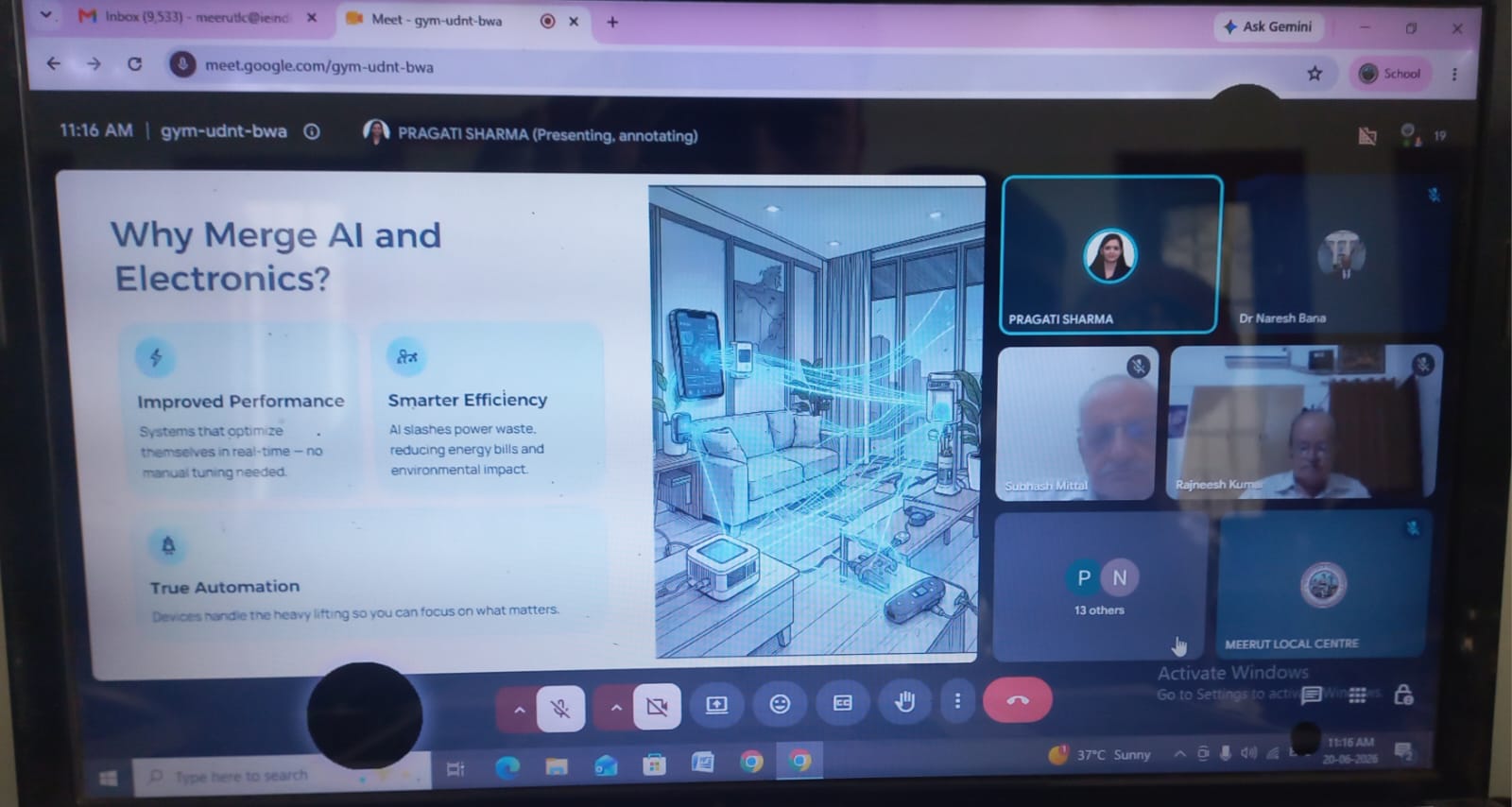The image size is (1512, 807).
Task: Open the '13 others' participants tile
Action: (x=1100, y=586)
